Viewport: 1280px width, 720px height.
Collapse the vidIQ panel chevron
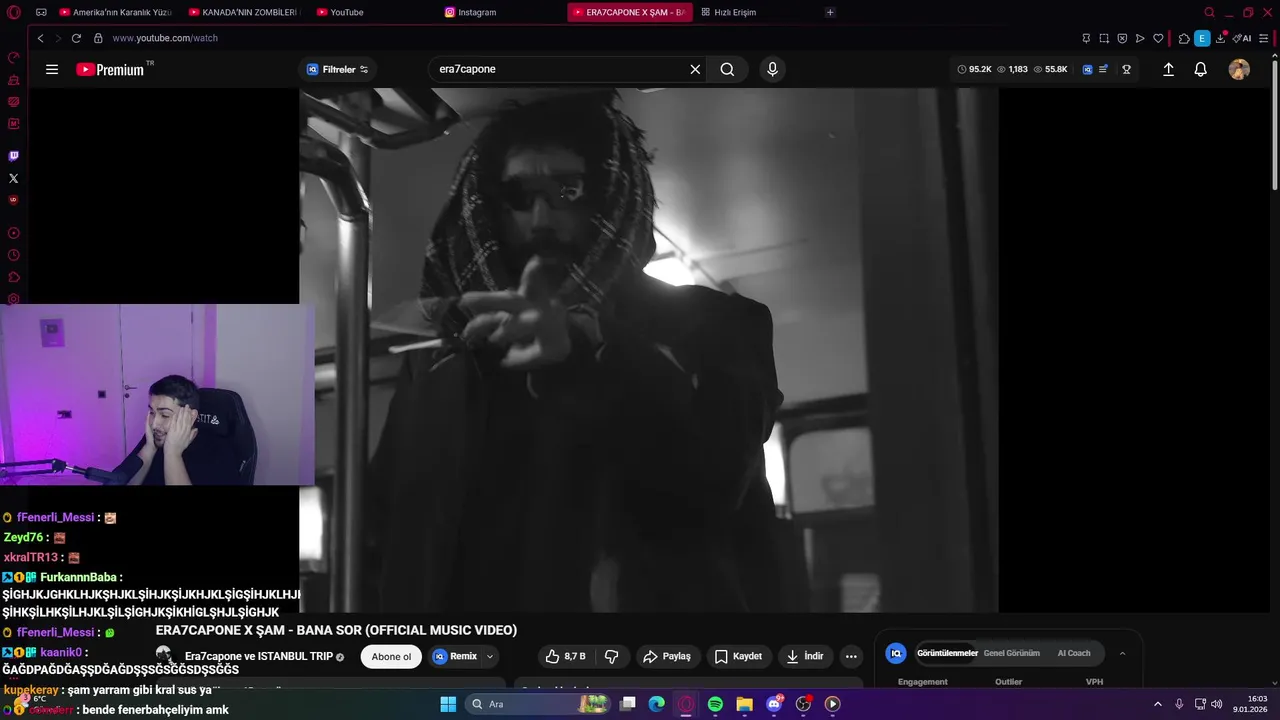1122,653
